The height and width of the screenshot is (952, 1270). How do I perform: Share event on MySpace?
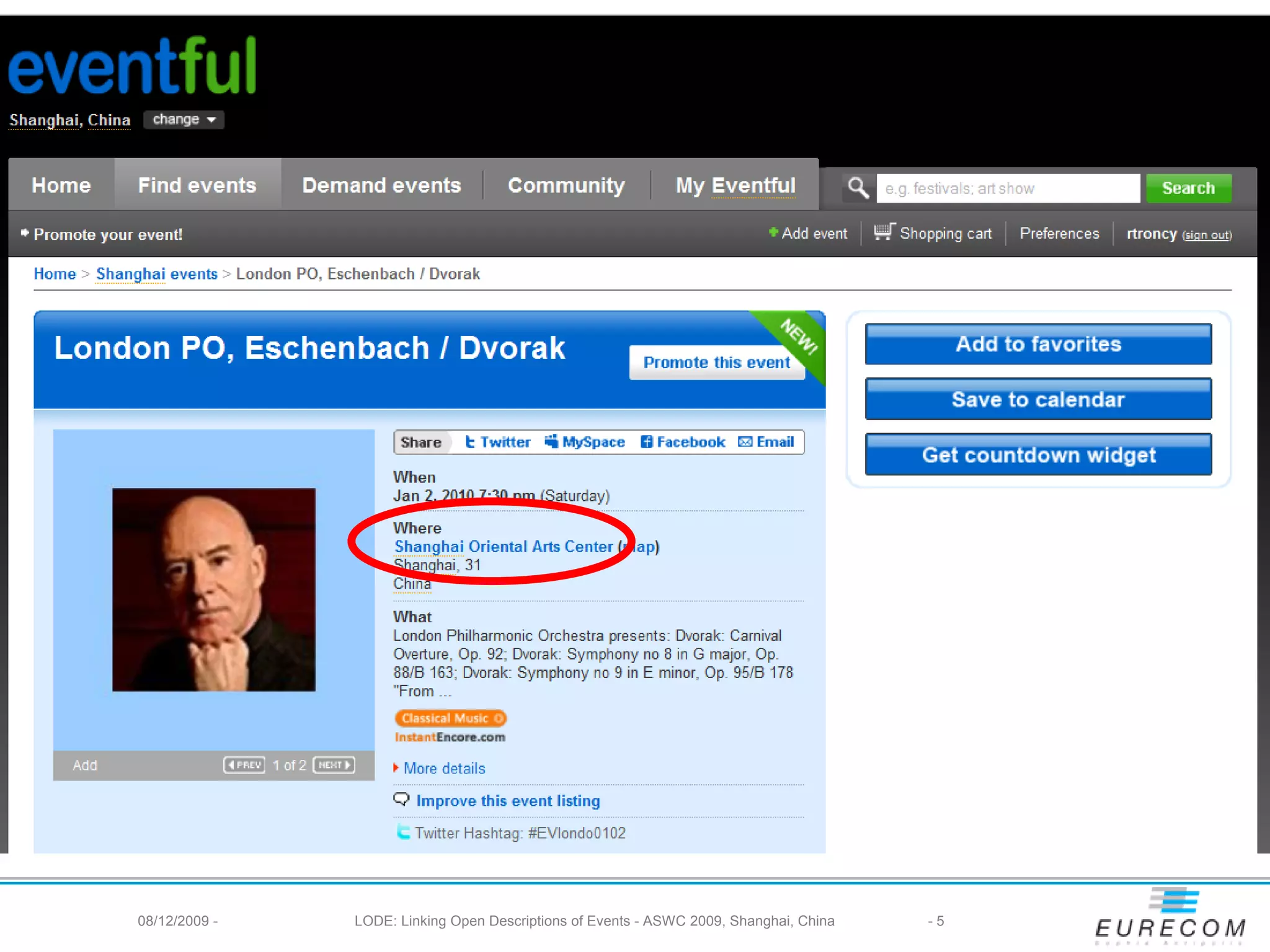(x=585, y=442)
